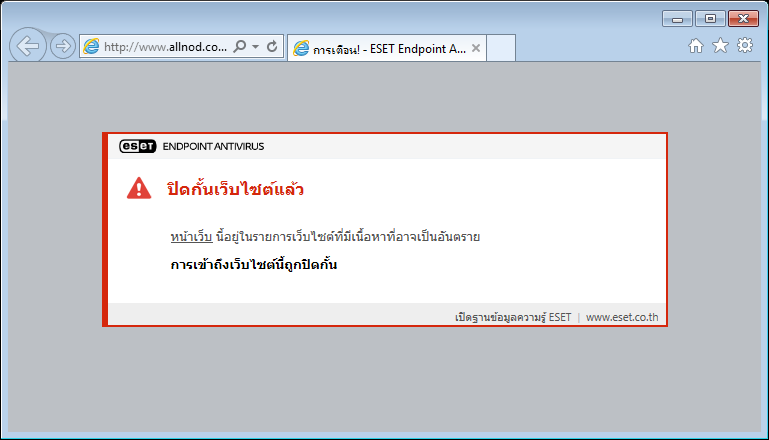Click the Internet Explorer page icon in address bar

[91, 47]
